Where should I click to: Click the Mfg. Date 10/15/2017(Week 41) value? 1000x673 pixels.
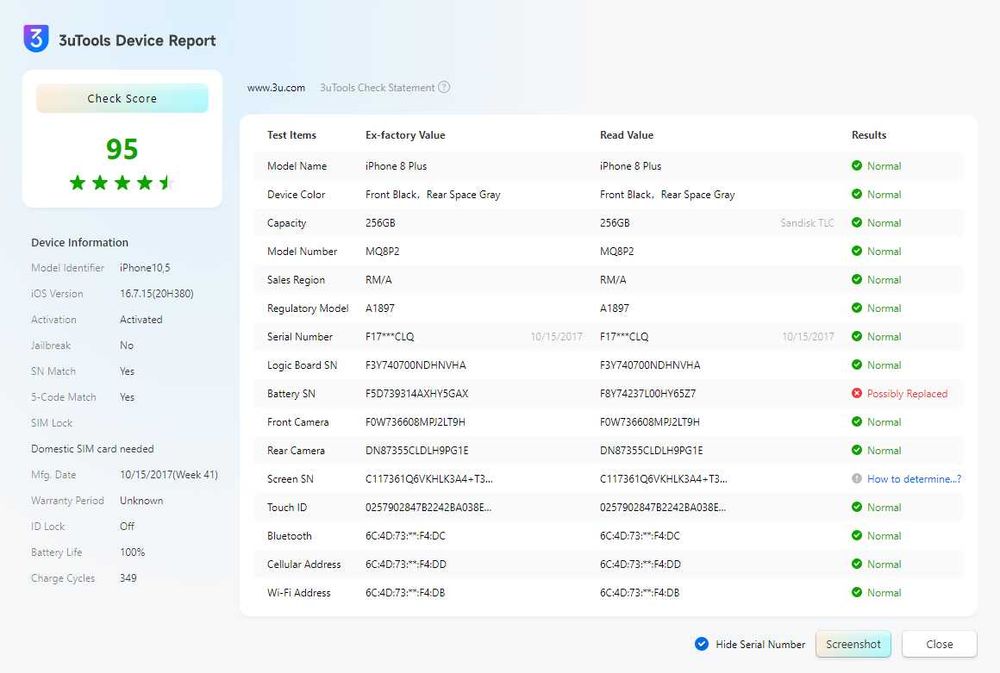pos(169,475)
